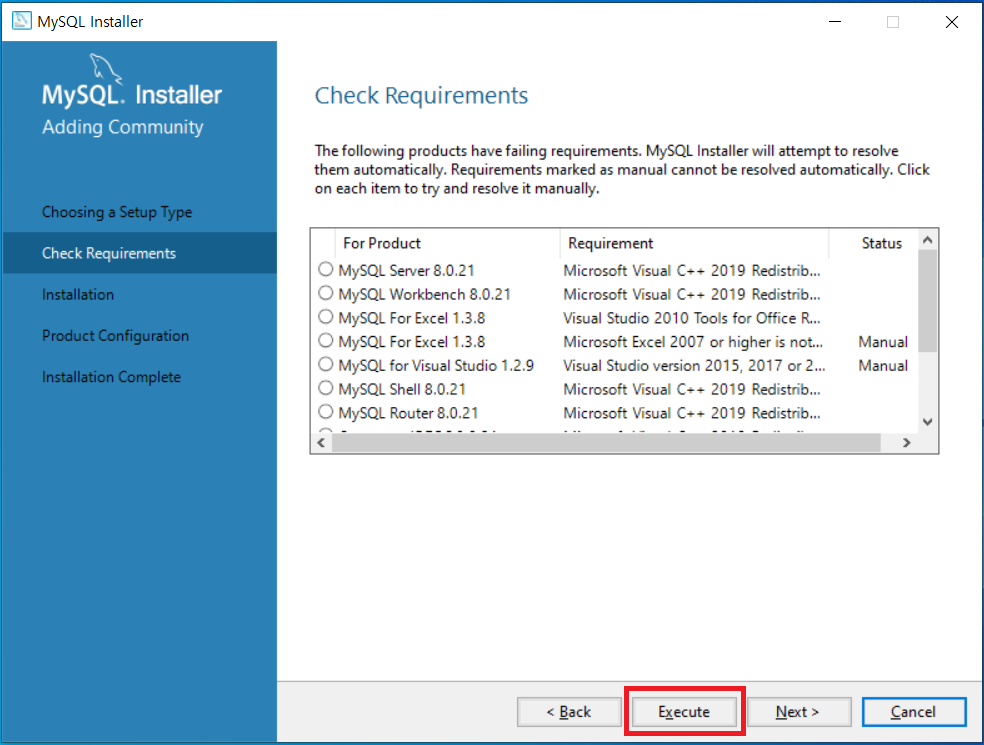Image resolution: width=984 pixels, height=745 pixels.
Task: Click the right arrow of the horizontal scrollbar
Action: pos(906,442)
